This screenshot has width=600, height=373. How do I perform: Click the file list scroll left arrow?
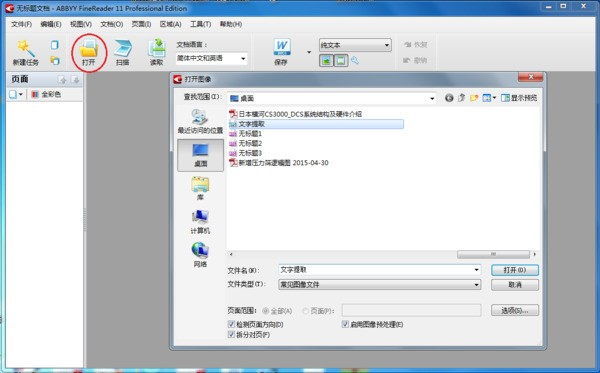[231, 254]
